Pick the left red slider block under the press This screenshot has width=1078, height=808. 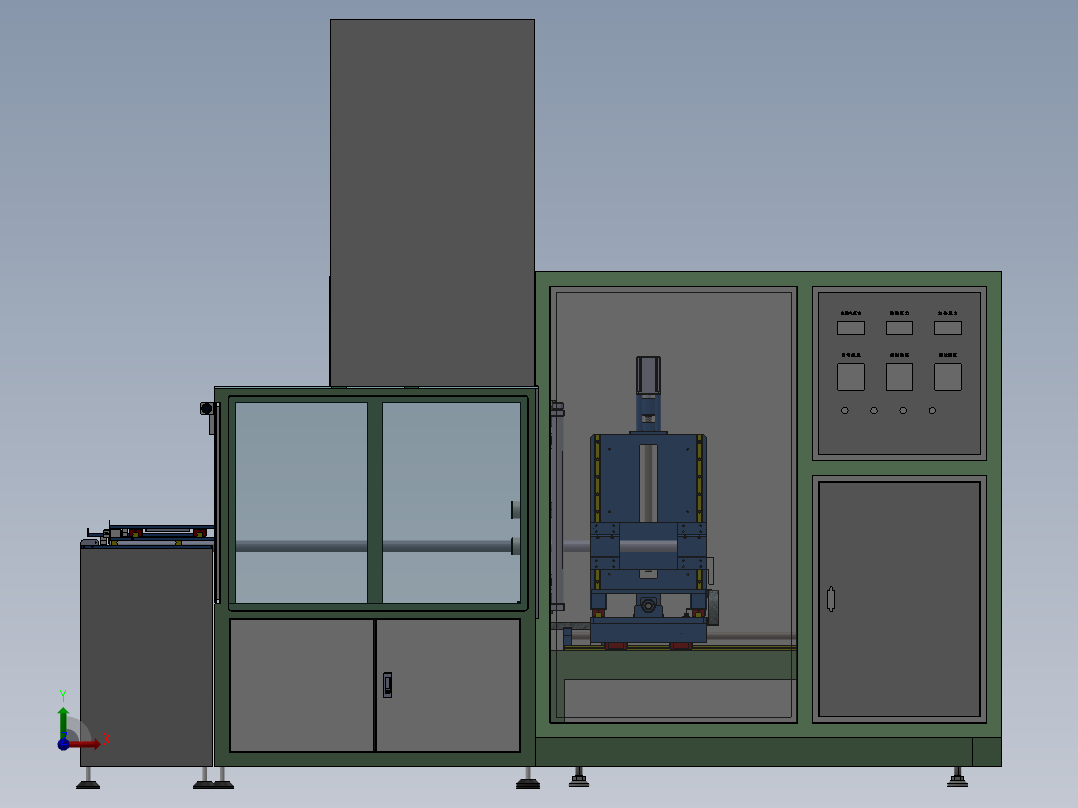coord(615,646)
